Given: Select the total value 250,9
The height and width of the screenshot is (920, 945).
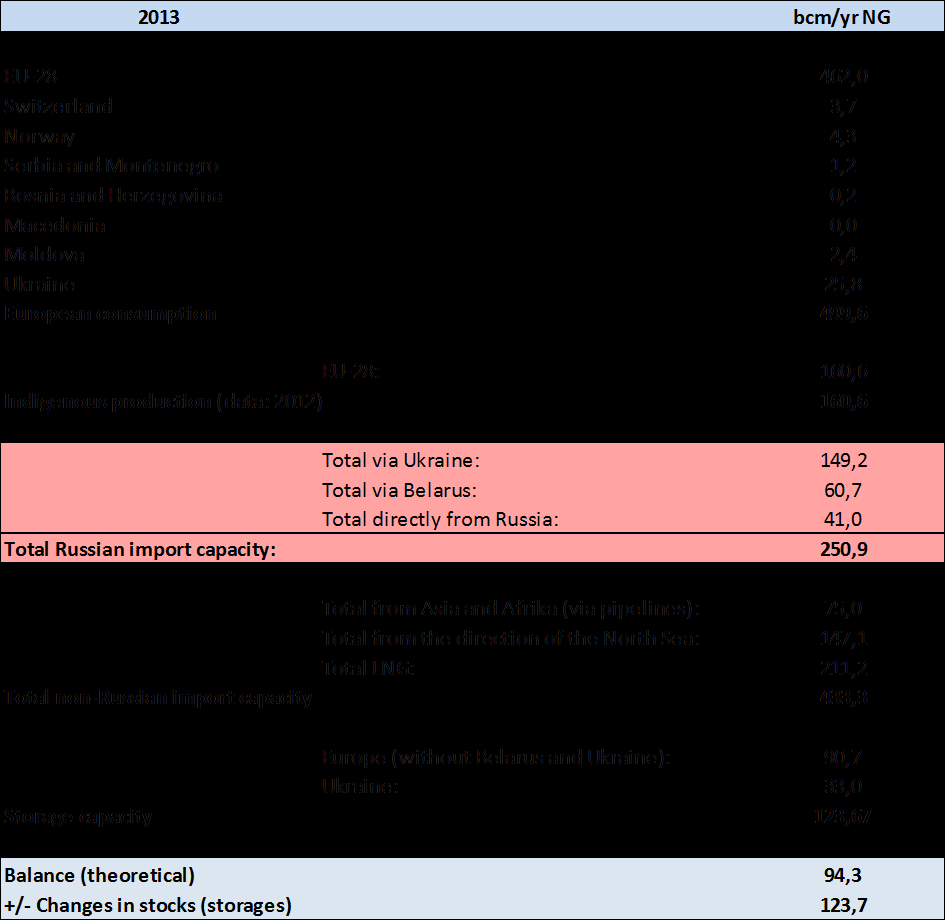Looking at the screenshot, I should point(844,549).
